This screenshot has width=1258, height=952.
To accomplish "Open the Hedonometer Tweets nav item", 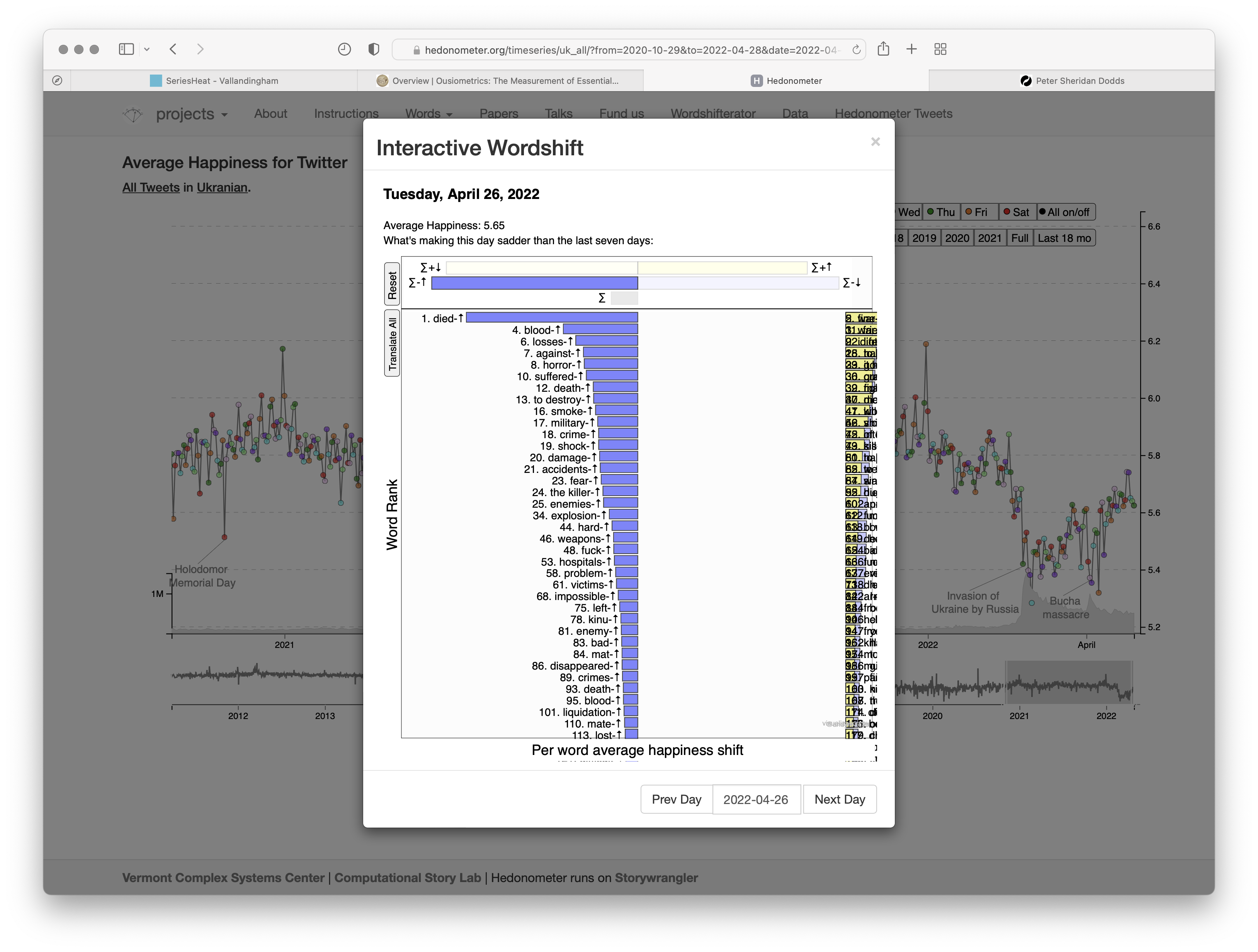I will point(893,114).
